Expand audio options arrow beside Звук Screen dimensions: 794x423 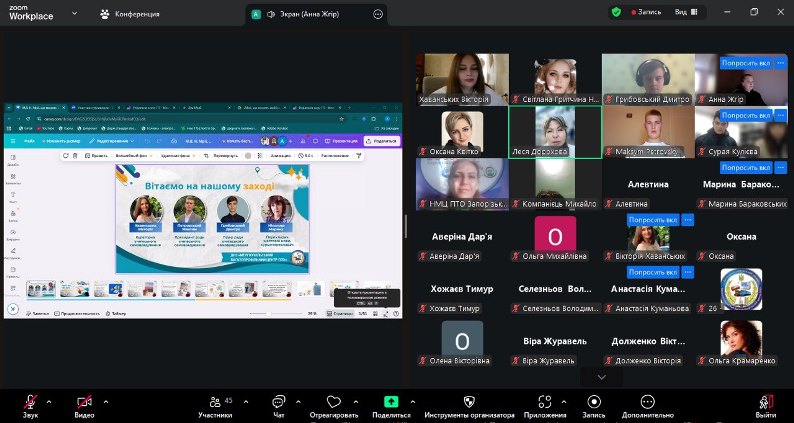(x=49, y=402)
